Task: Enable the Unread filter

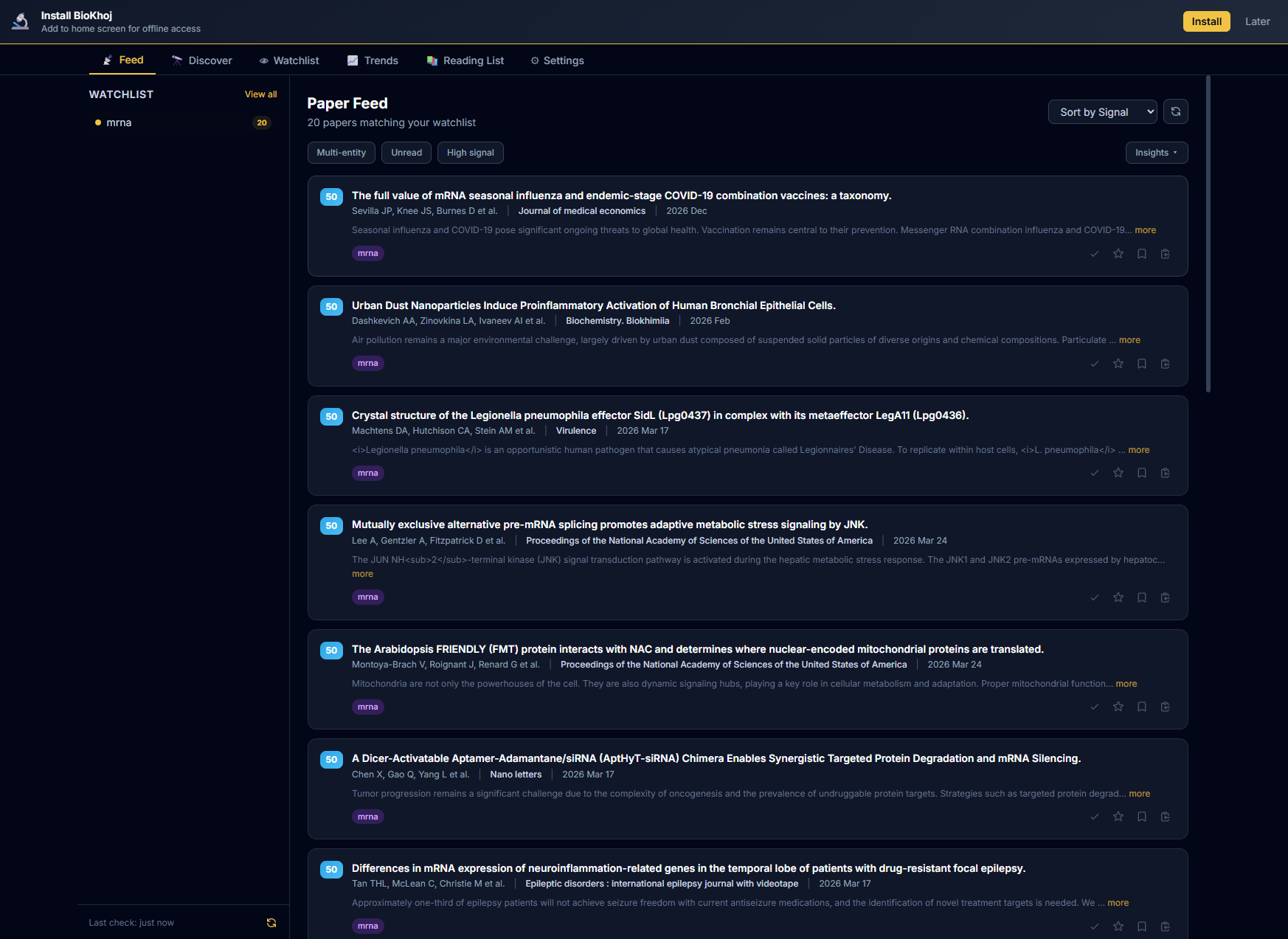Action: coord(406,153)
